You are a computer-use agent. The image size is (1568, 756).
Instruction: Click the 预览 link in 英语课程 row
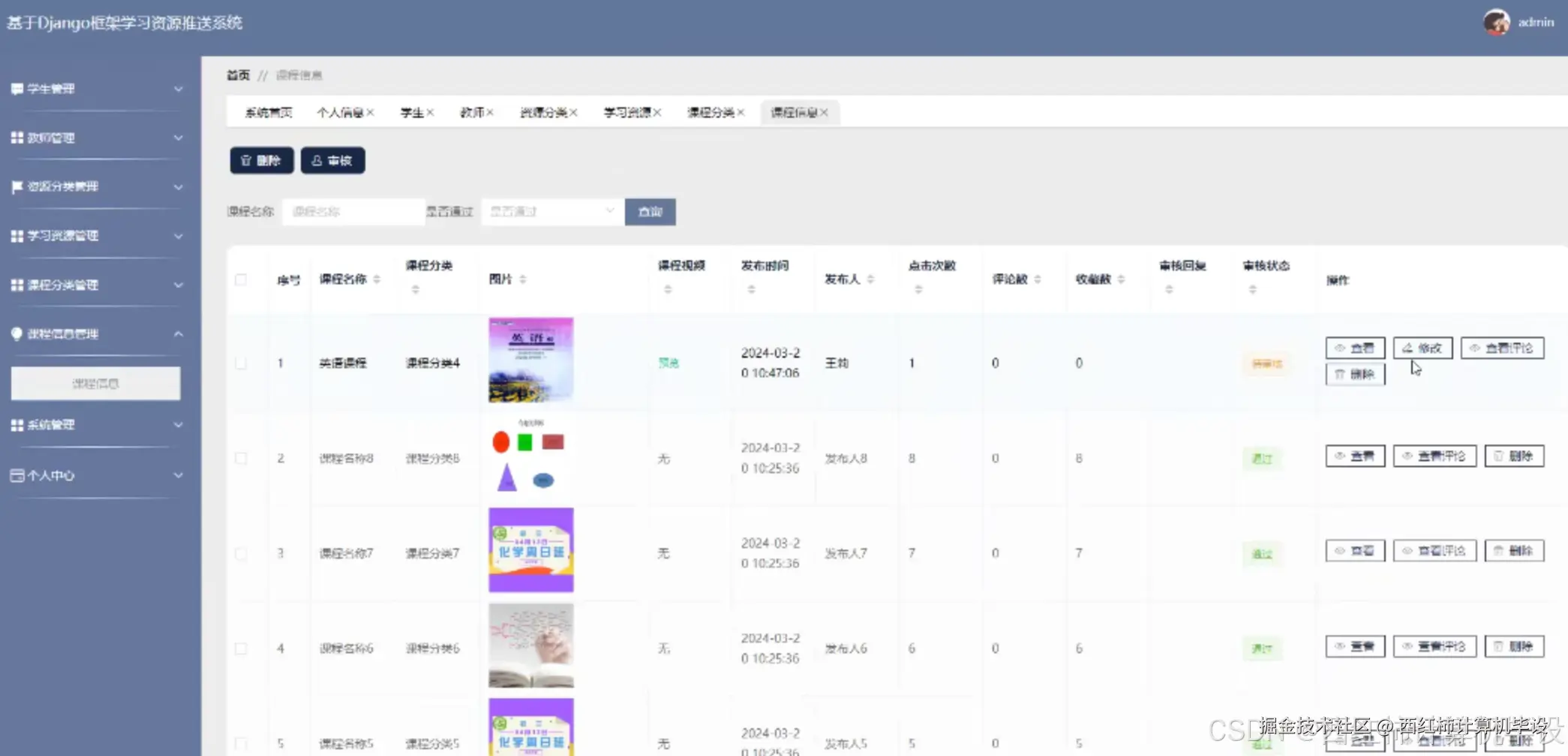pyautogui.click(x=668, y=363)
